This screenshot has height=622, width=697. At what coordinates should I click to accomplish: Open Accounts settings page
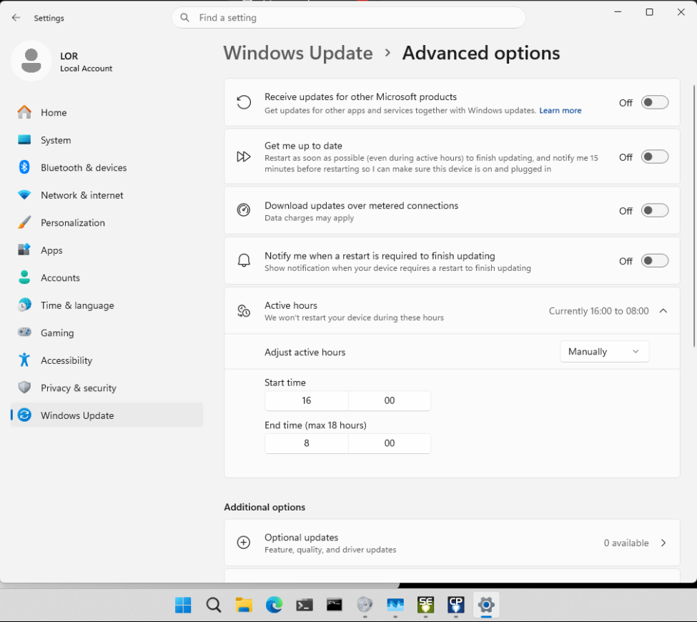point(107,278)
